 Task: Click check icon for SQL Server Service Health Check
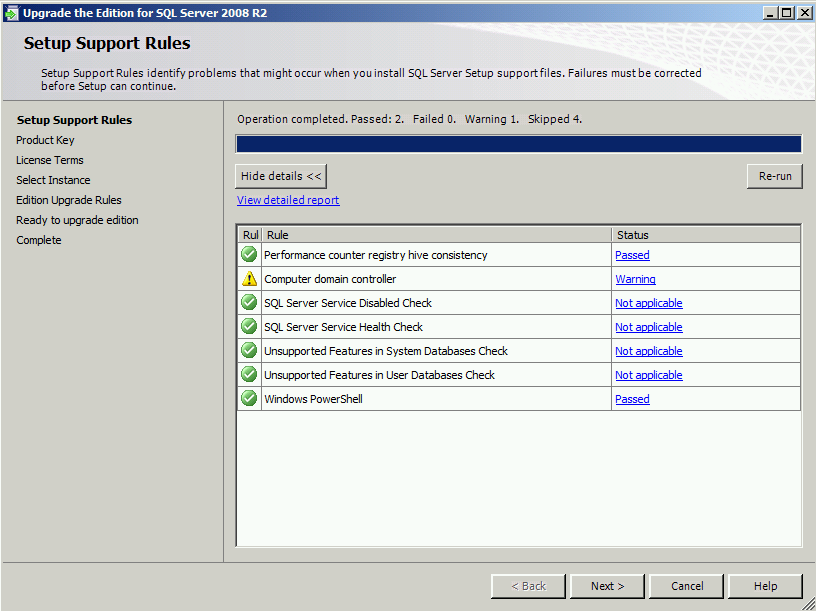(x=249, y=326)
